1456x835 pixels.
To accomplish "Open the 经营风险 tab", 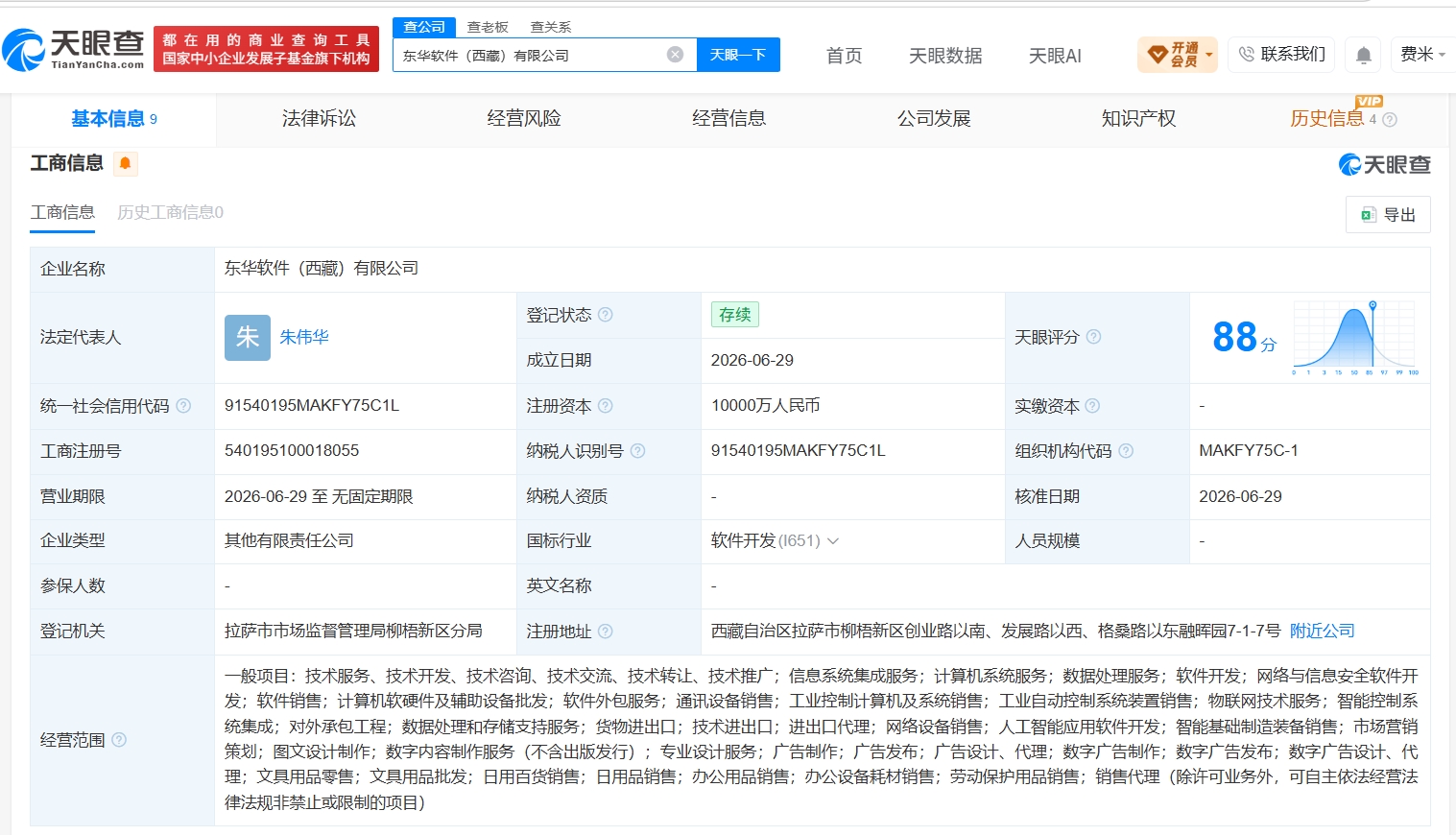I will pos(524,119).
